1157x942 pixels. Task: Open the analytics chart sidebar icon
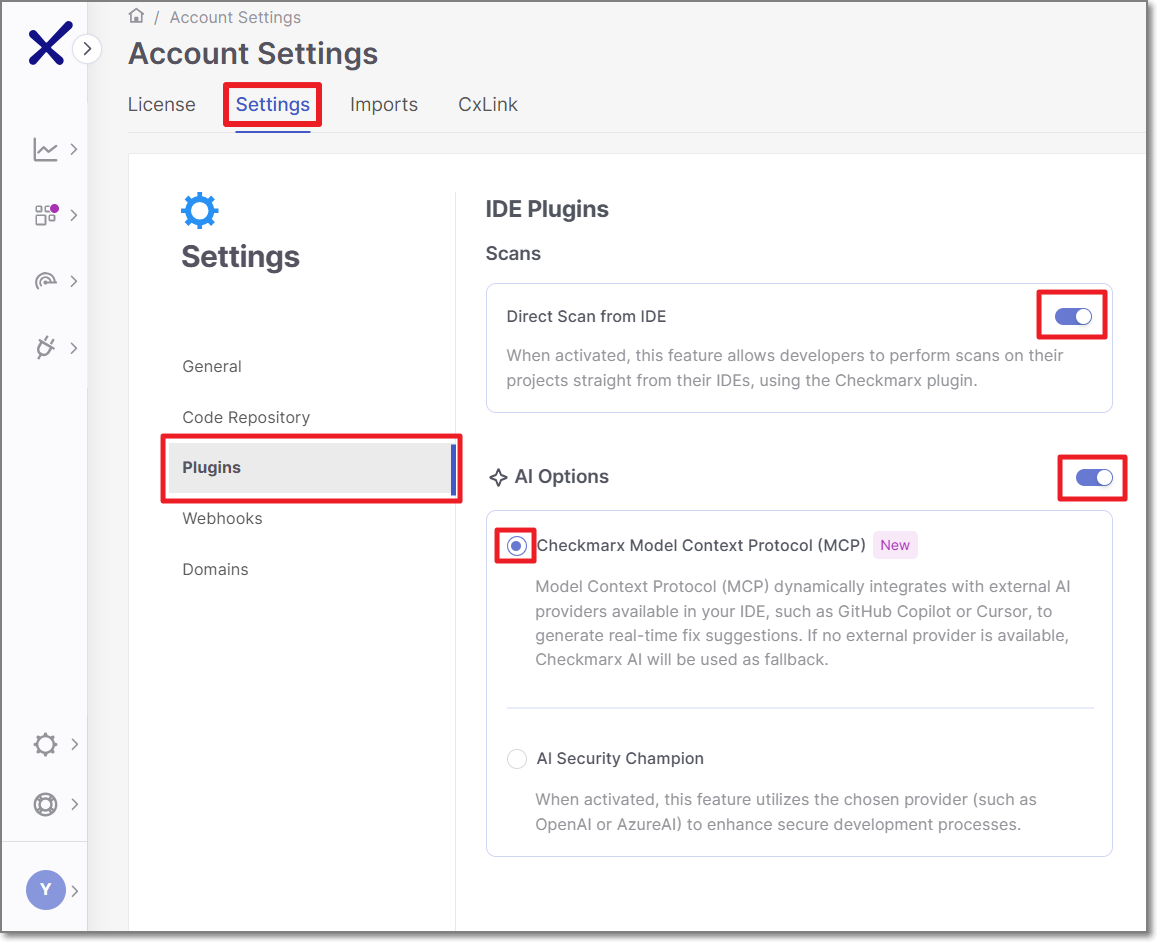click(x=45, y=150)
